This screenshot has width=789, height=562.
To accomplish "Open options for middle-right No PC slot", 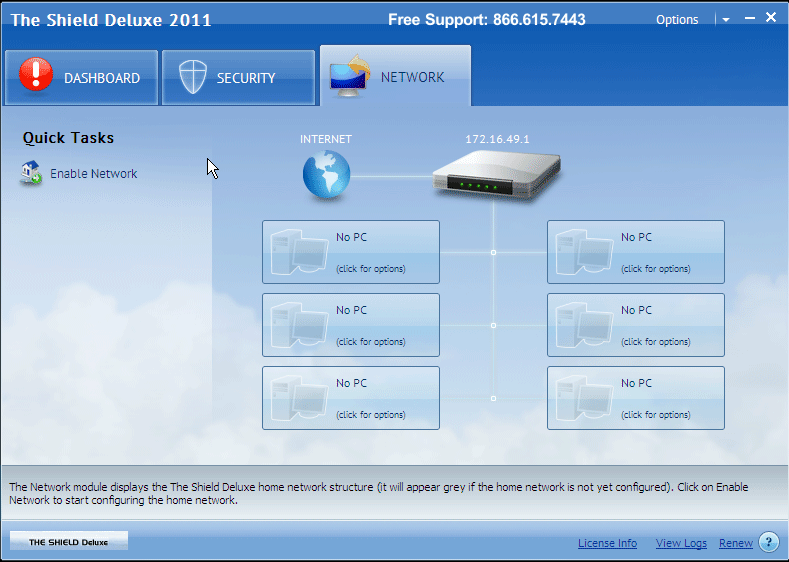I will click(636, 325).
